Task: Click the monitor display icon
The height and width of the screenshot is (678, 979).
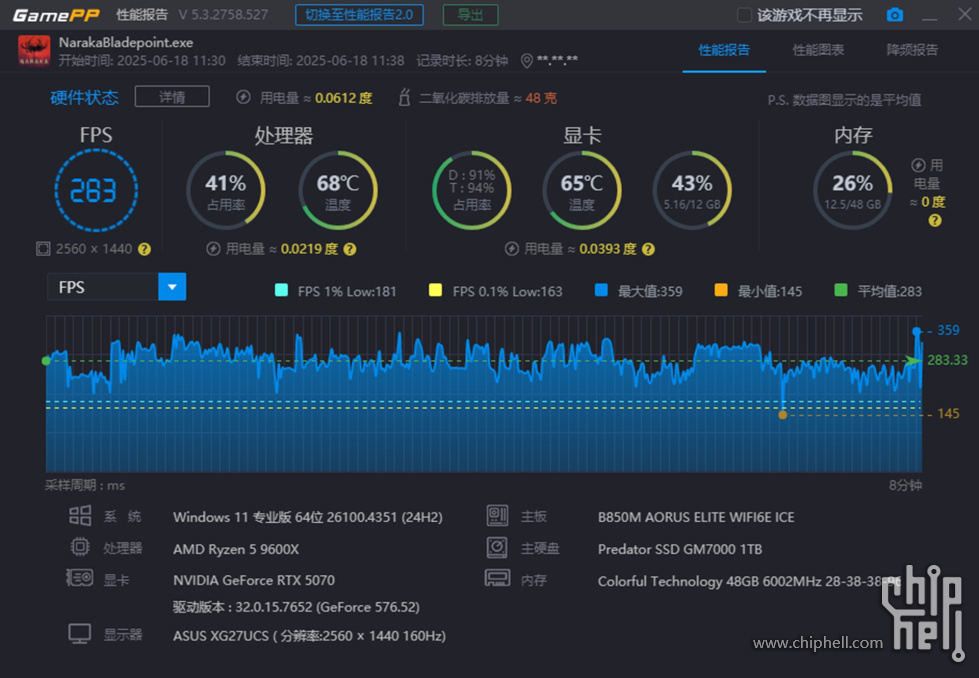Action: [80, 634]
